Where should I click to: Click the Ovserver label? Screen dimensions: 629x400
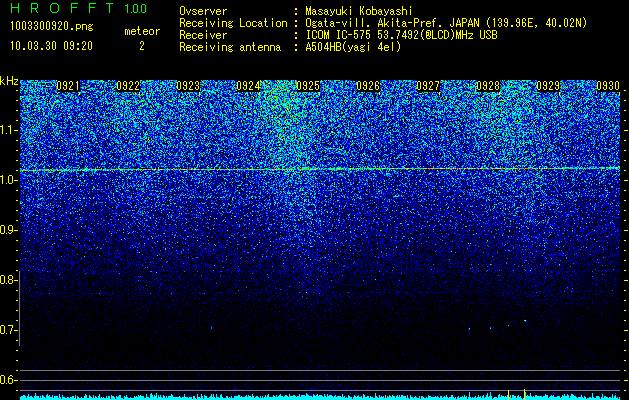click(203, 11)
